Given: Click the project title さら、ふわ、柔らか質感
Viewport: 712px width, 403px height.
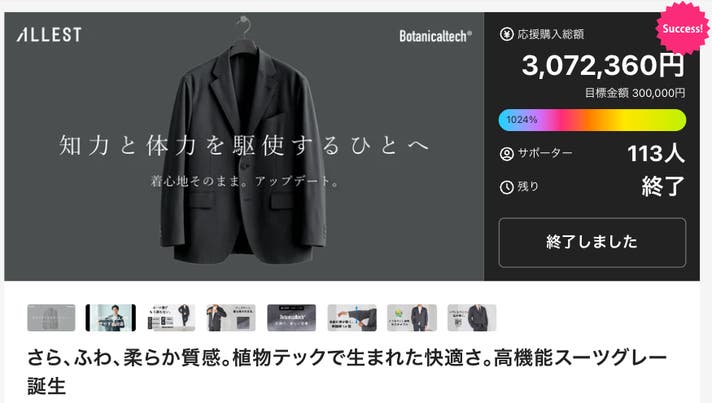Looking at the screenshot, I should coord(346,371).
